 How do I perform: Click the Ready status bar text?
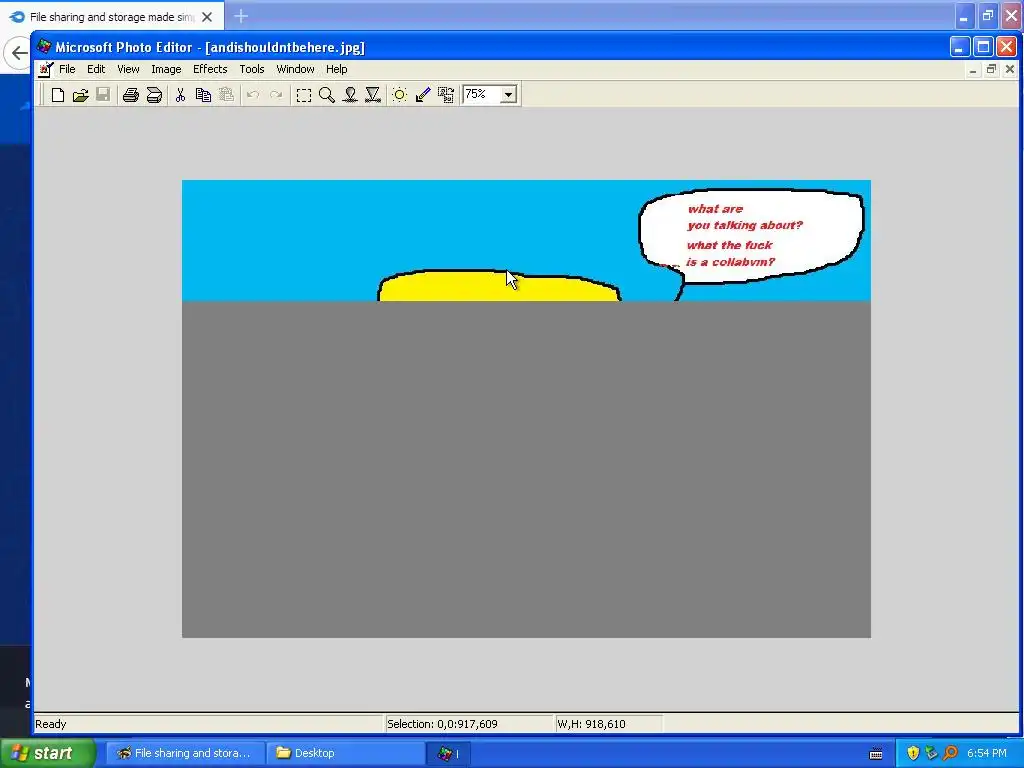point(51,724)
